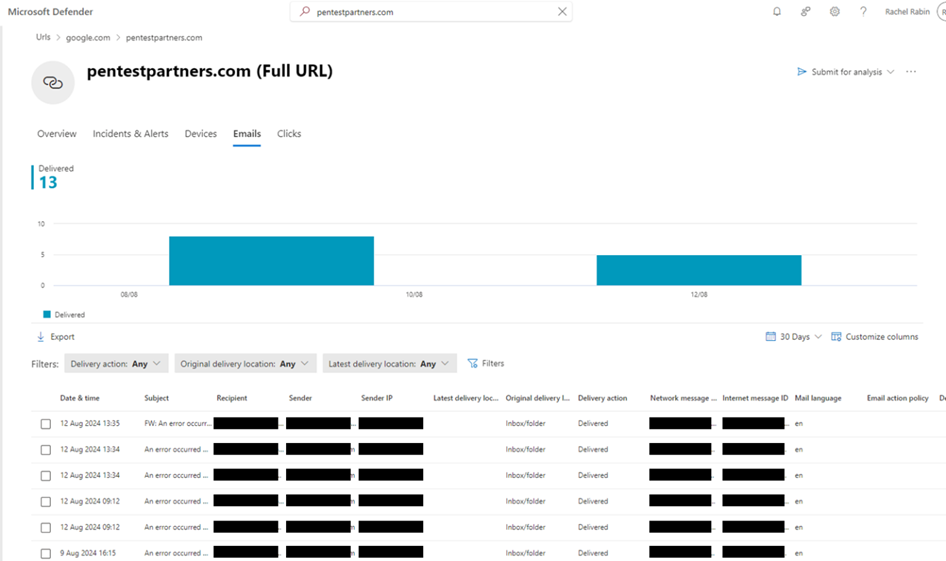This screenshot has width=946, height=561.
Task: Clear the search box with X icon
Action: click(562, 11)
